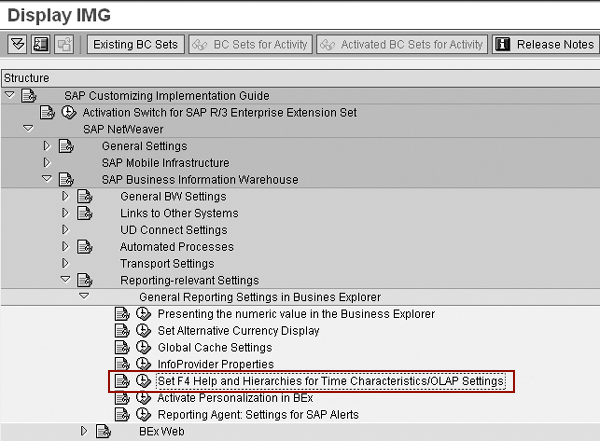Select 'Reporting Agent: Settings for SAP Alerts' text

(x=258, y=415)
